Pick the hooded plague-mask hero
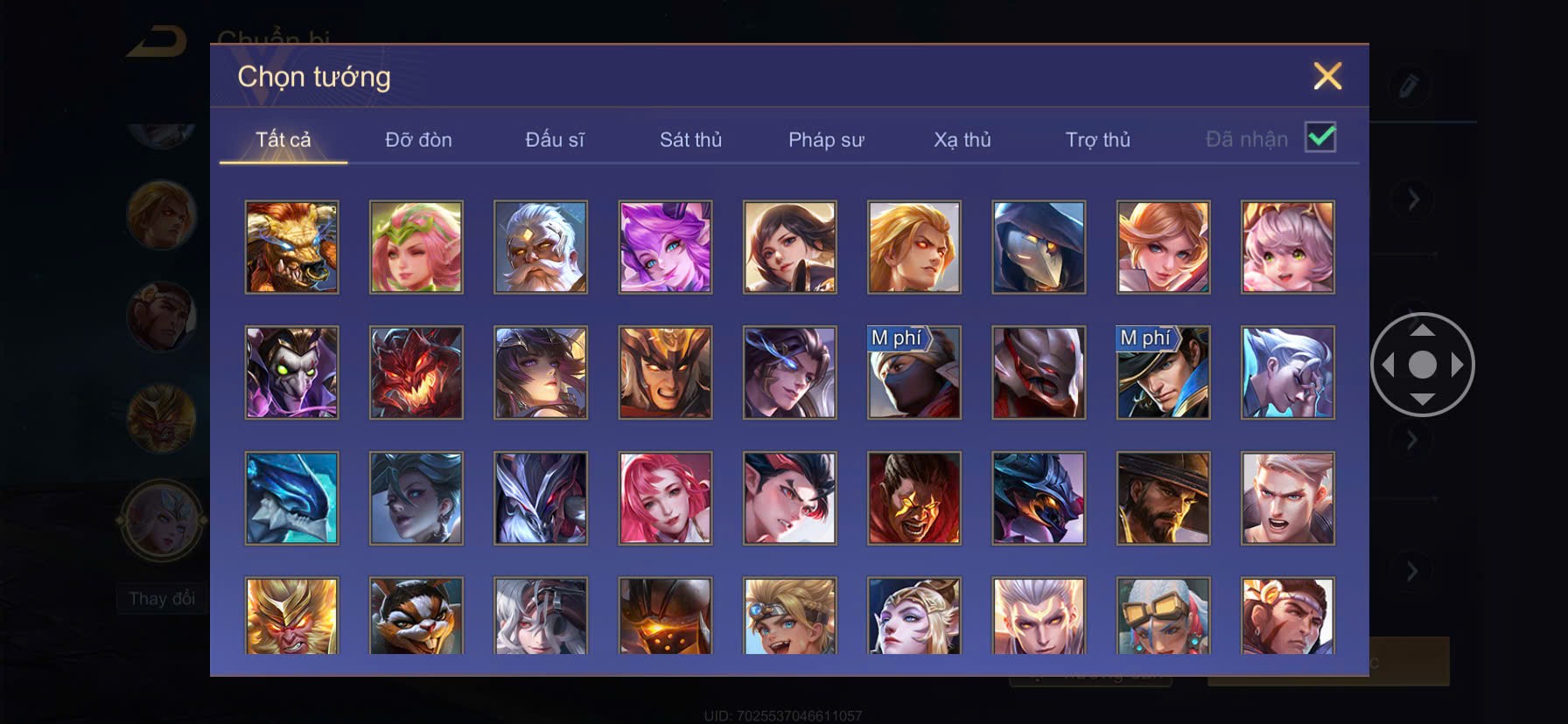Screen dimensions: 1568x724 pos(1039,247)
